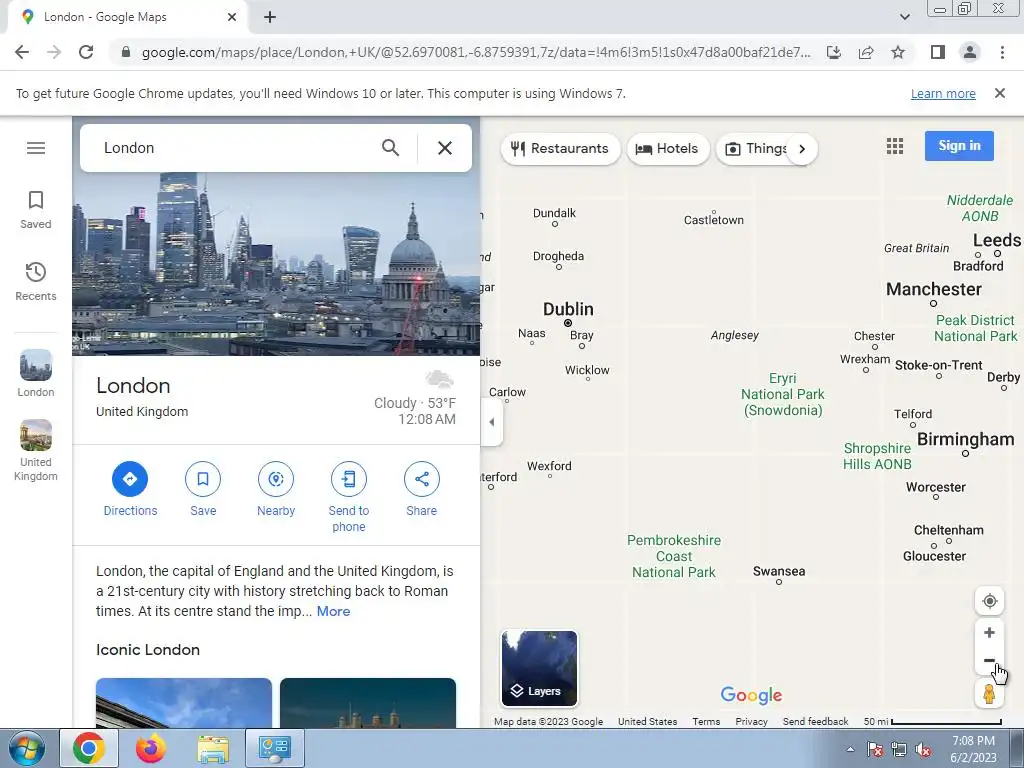Image resolution: width=1024 pixels, height=768 pixels.
Task: Open the Google Maps hamburger menu
Action: click(36, 148)
